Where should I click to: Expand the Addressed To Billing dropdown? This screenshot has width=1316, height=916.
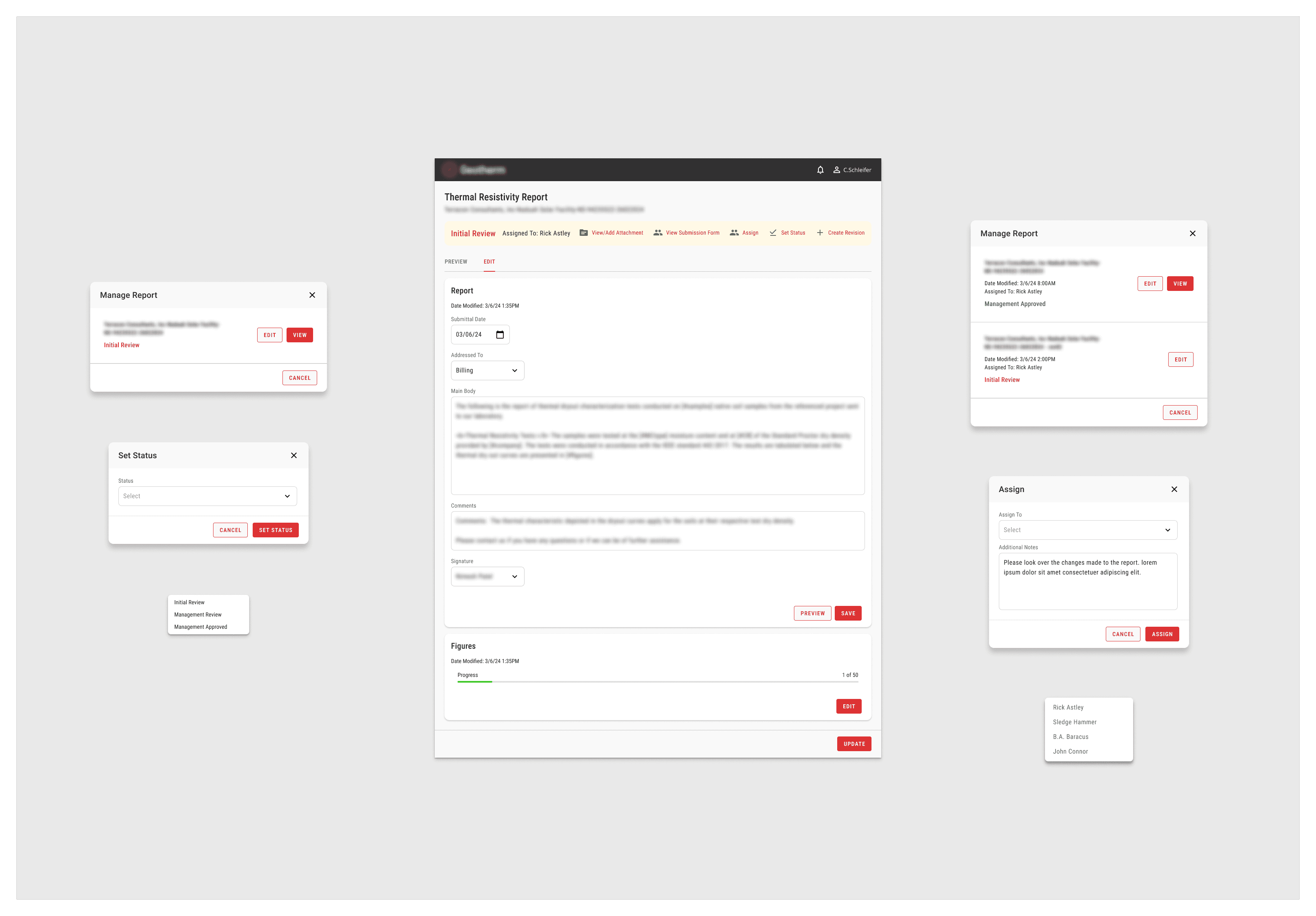(487, 370)
